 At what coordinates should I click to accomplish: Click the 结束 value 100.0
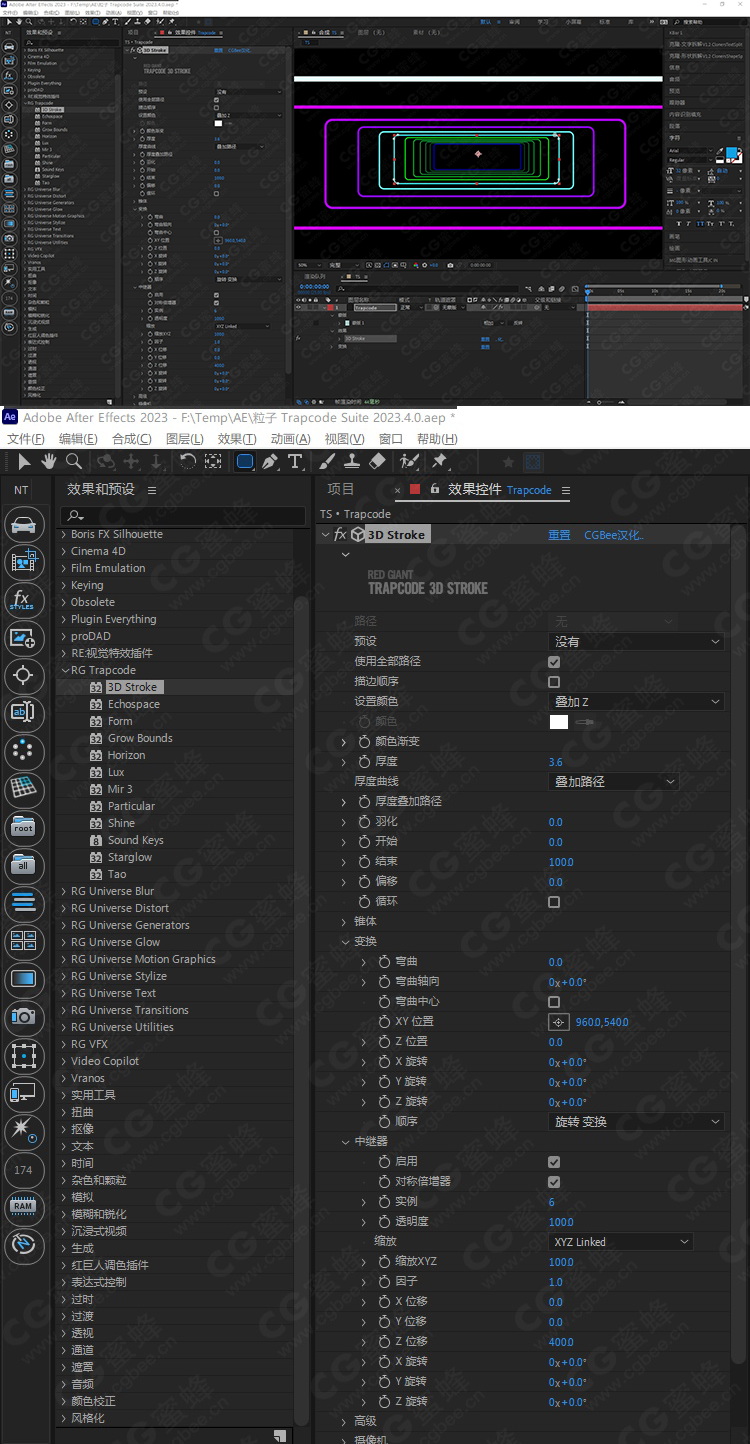pyautogui.click(x=561, y=862)
